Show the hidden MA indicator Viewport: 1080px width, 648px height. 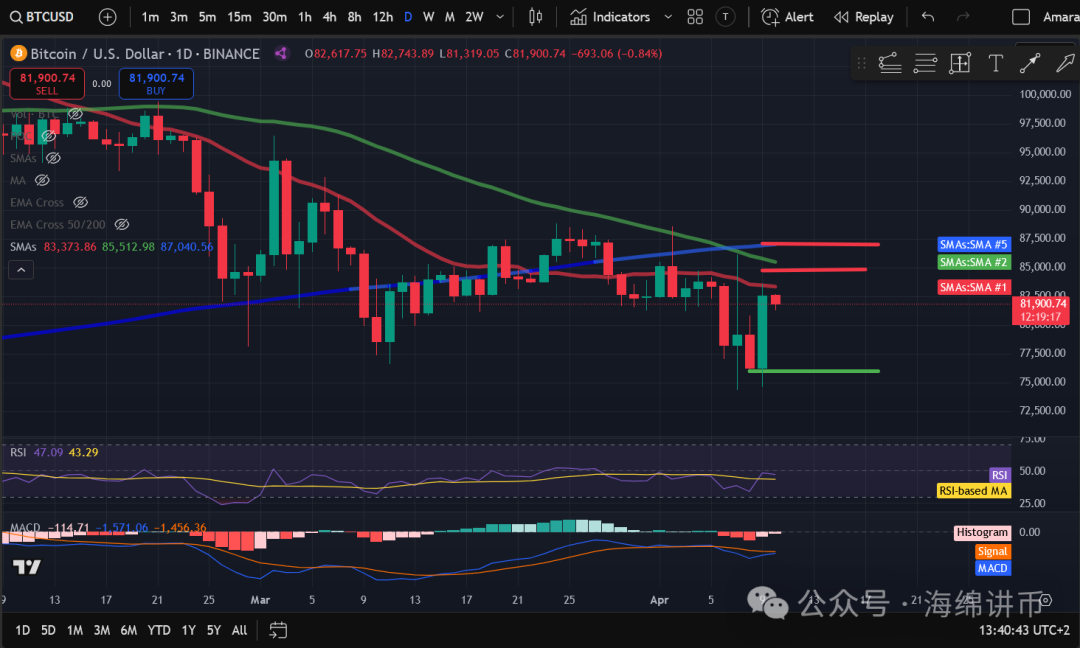42,180
